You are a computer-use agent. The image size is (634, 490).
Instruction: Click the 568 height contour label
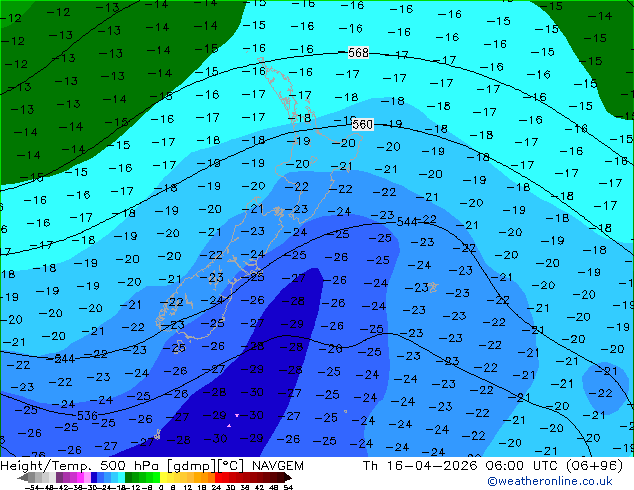point(358,53)
